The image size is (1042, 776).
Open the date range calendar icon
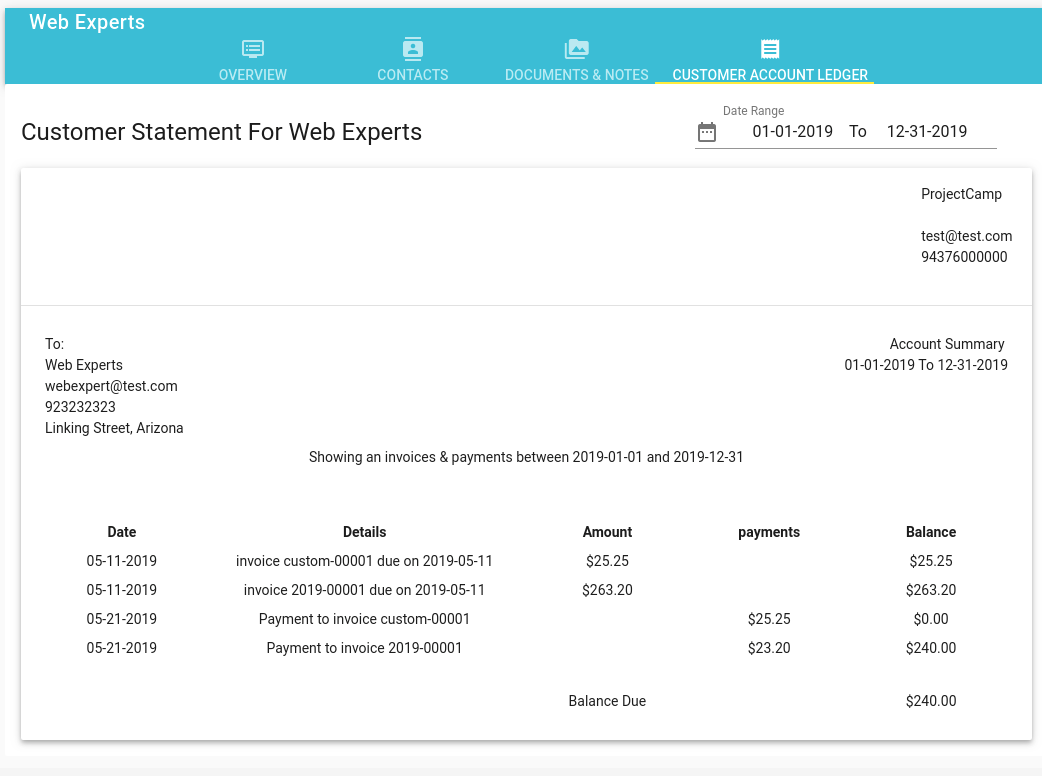point(707,132)
